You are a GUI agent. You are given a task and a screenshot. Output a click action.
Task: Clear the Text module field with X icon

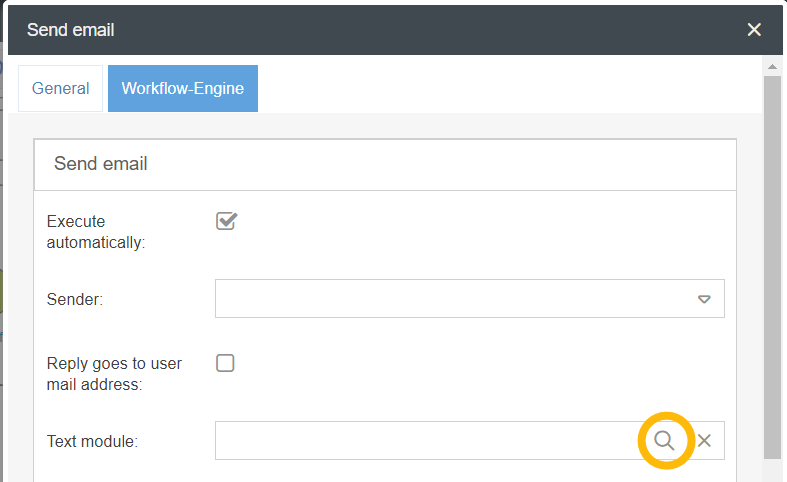(x=704, y=440)
